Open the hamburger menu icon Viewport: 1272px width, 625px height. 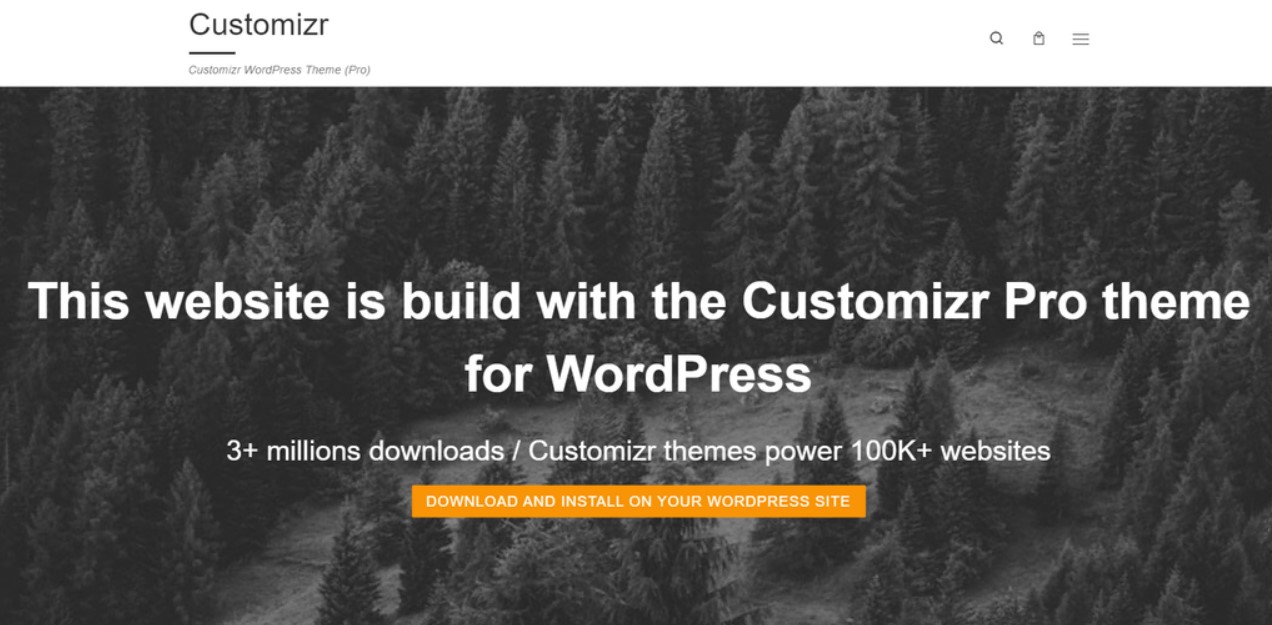click(x=1081, y=40)
